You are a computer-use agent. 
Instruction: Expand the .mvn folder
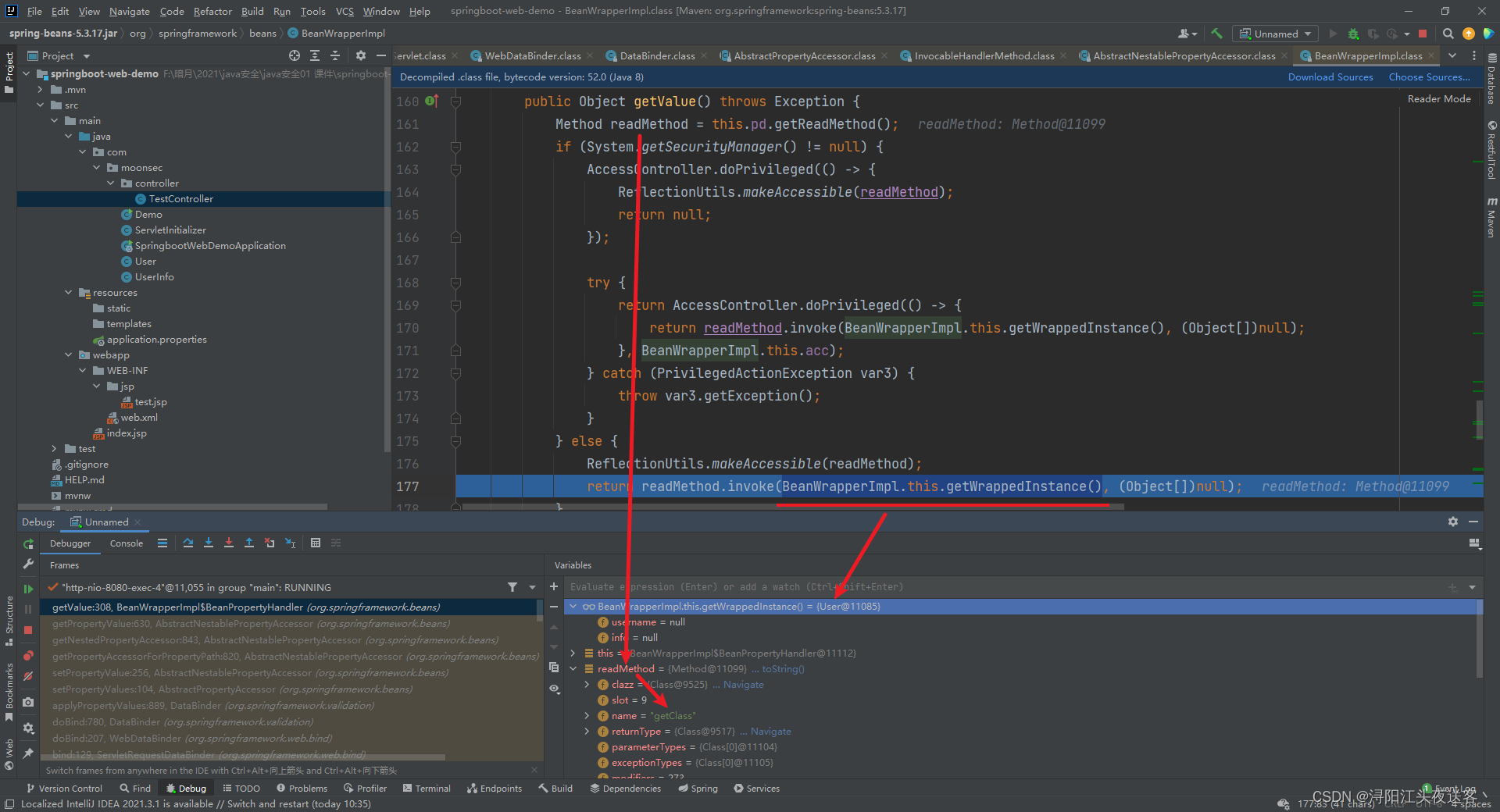(x=40, y=90)
